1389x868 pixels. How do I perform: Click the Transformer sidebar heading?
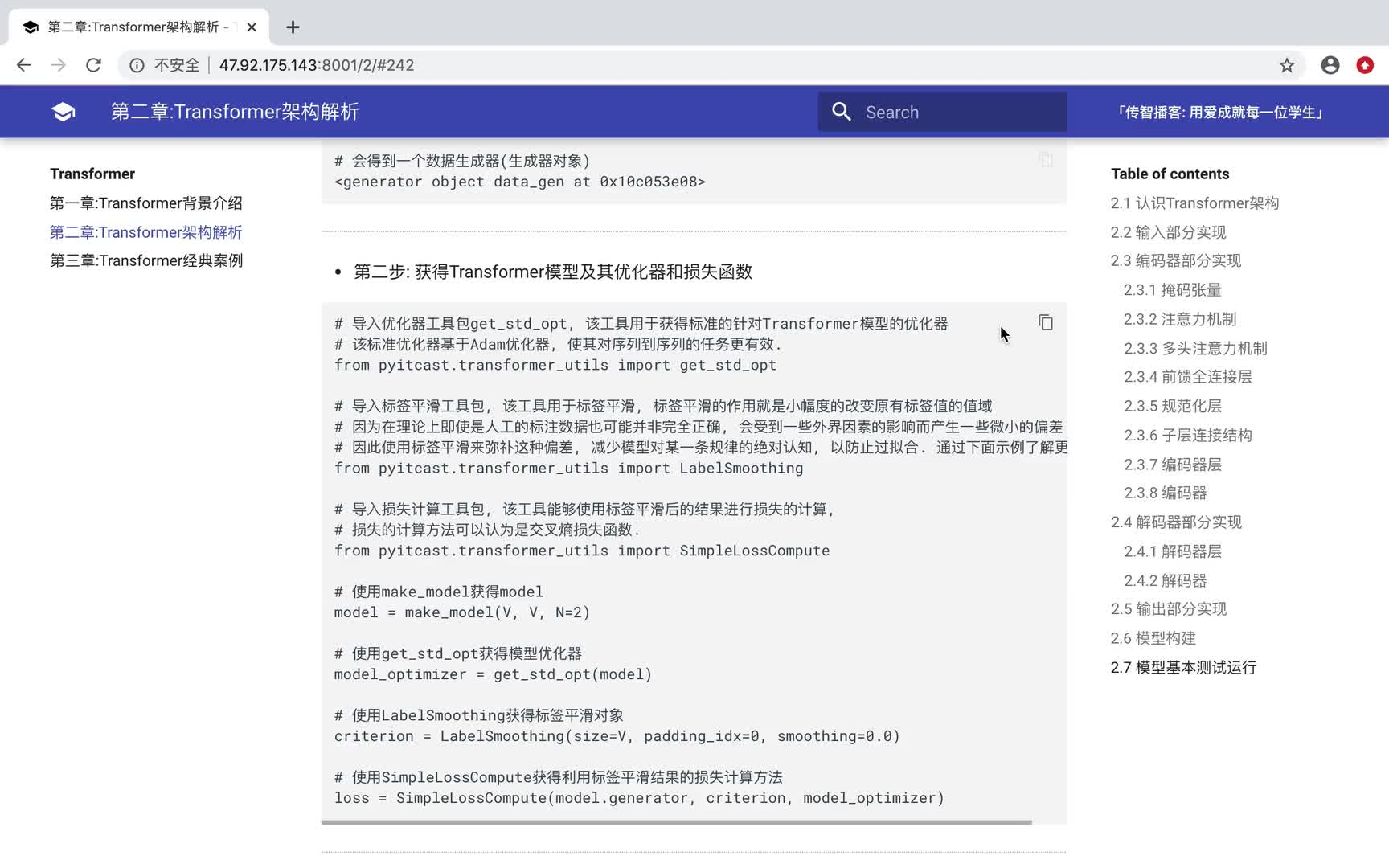coord(92,174)
